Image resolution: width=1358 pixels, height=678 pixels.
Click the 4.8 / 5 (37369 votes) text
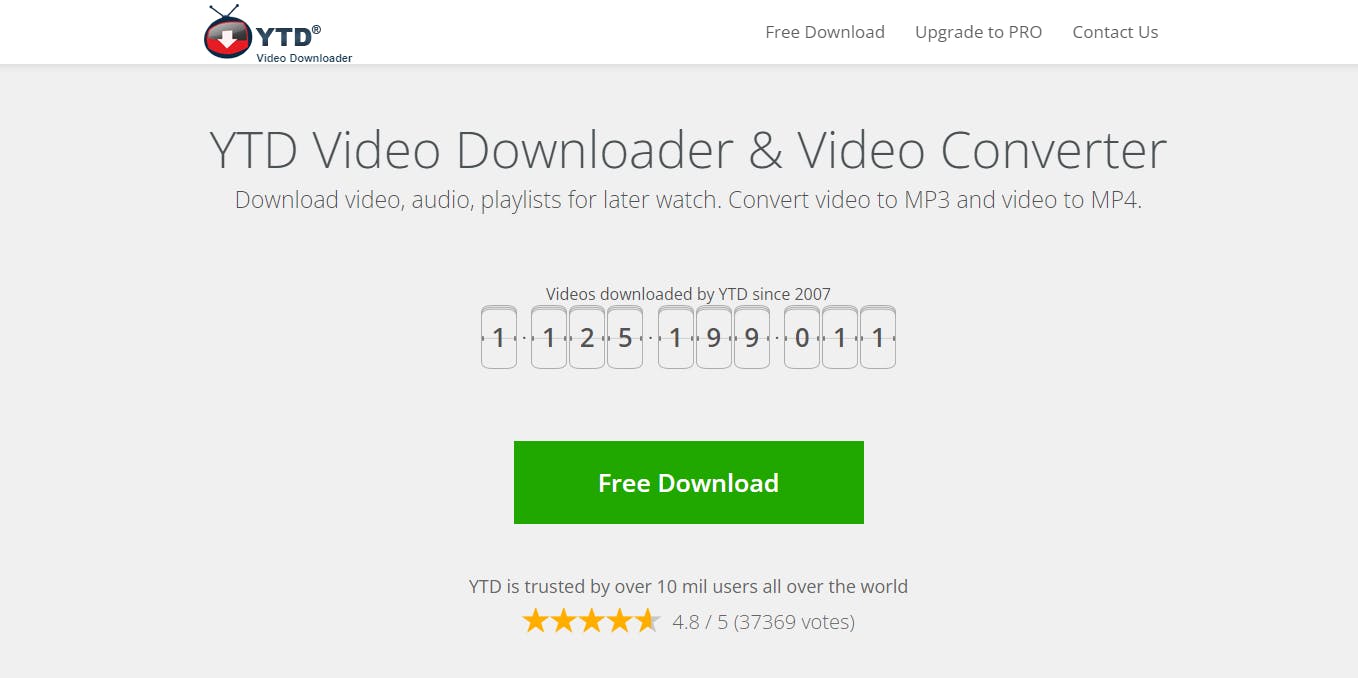(763, 622)
